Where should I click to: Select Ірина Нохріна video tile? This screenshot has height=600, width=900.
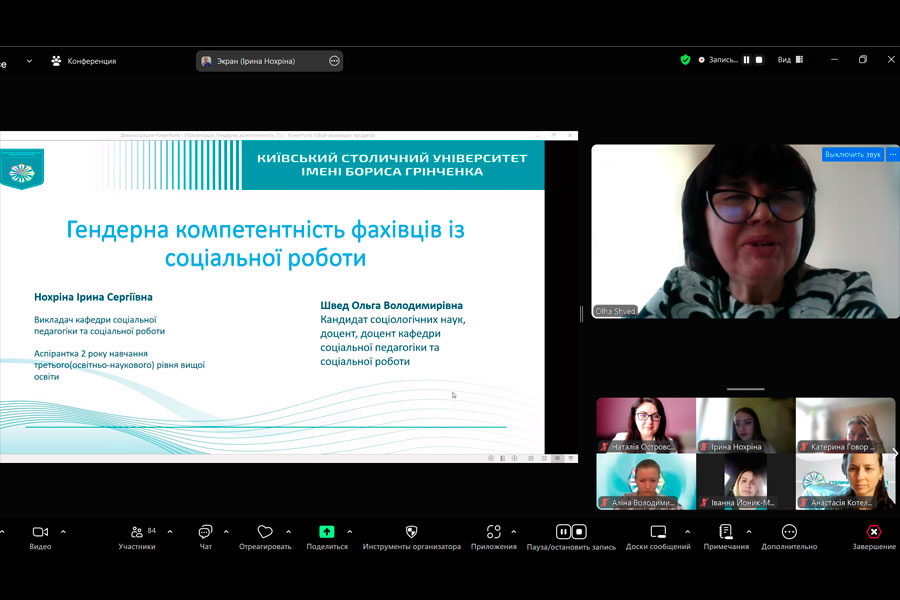pyautogui.click(x=746, y=425)
